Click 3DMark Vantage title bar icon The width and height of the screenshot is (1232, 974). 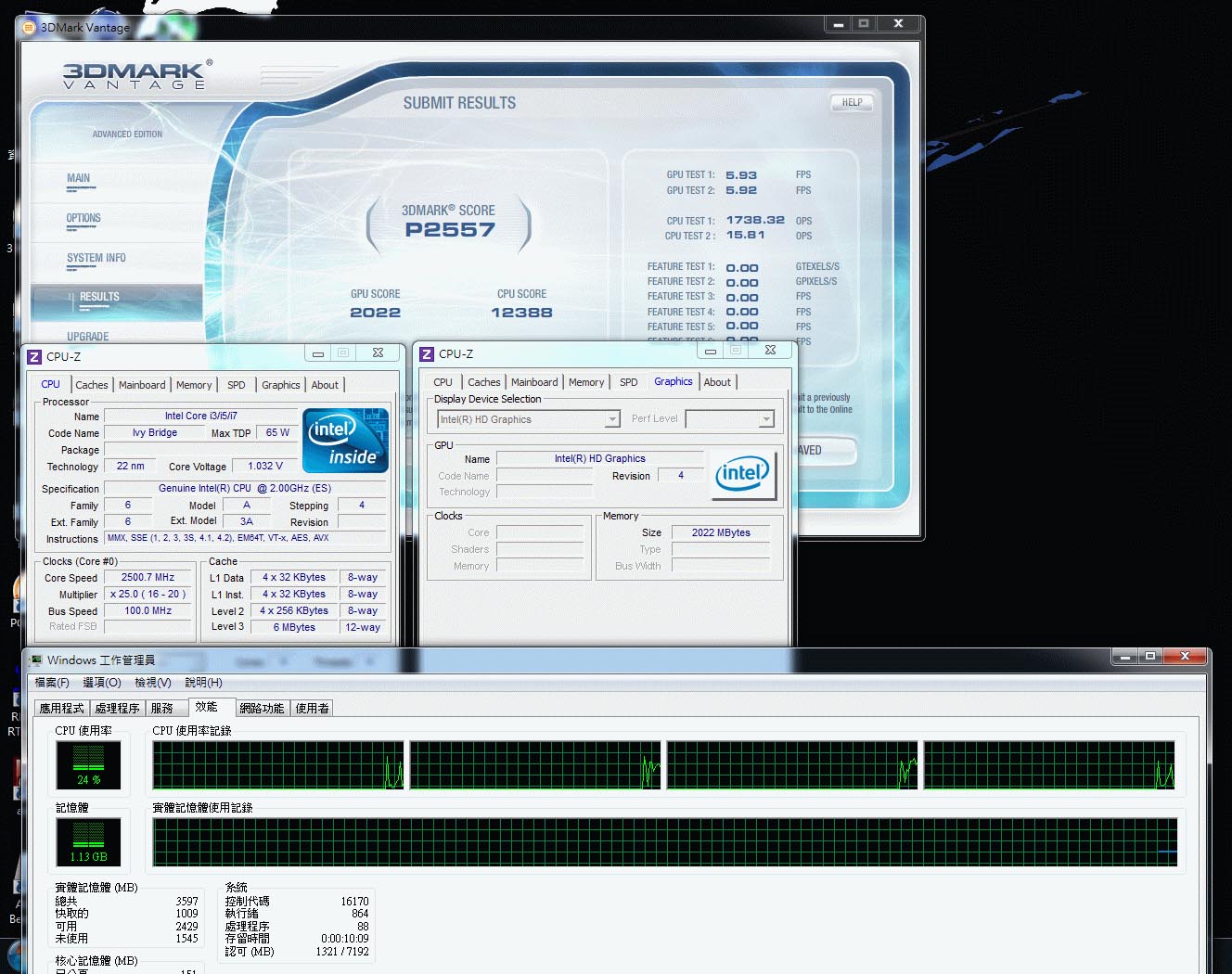[29, 27]
